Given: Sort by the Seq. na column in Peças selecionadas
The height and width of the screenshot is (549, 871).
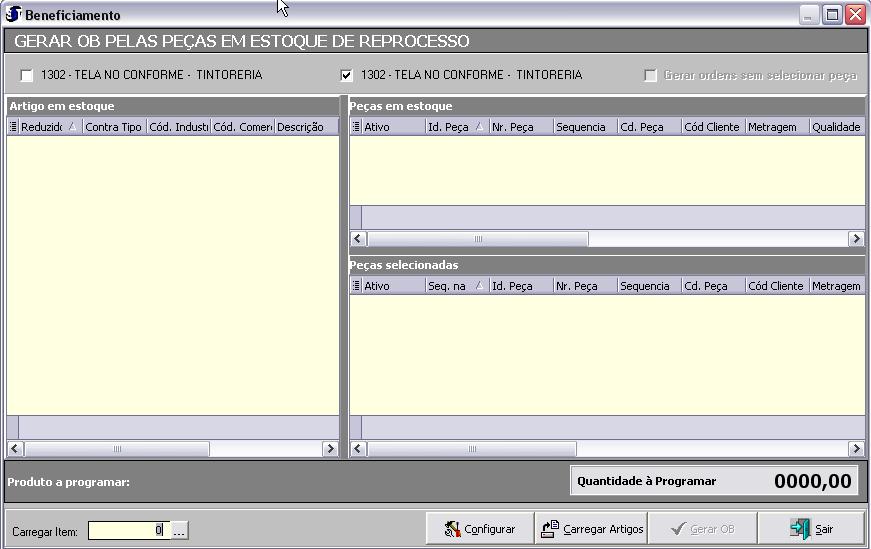Looking at the screenshot, I should point(456,286).
